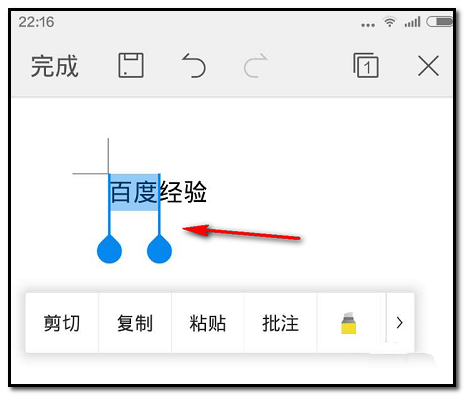Tap the clock showing 22:16
This screenshot has height=395, width=464.
(36, 22)
